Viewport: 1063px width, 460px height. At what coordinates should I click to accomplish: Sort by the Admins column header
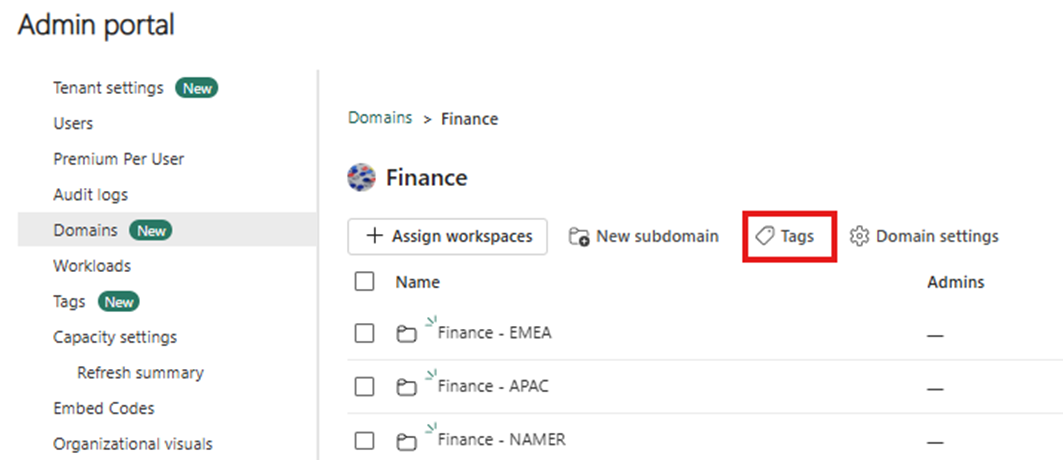[955, 282]
